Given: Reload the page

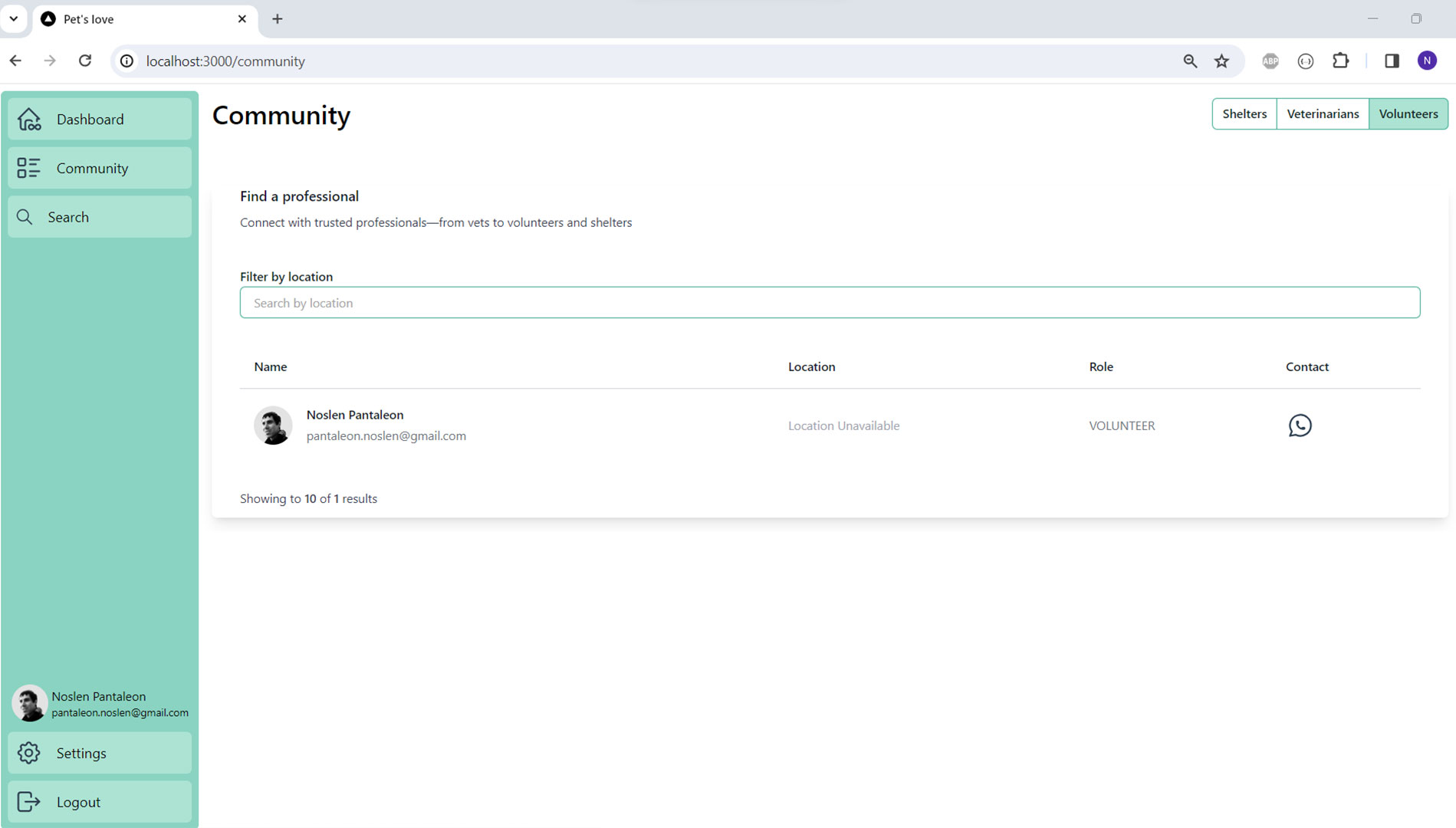Looking at the screenshot, I should pos(85,61).
